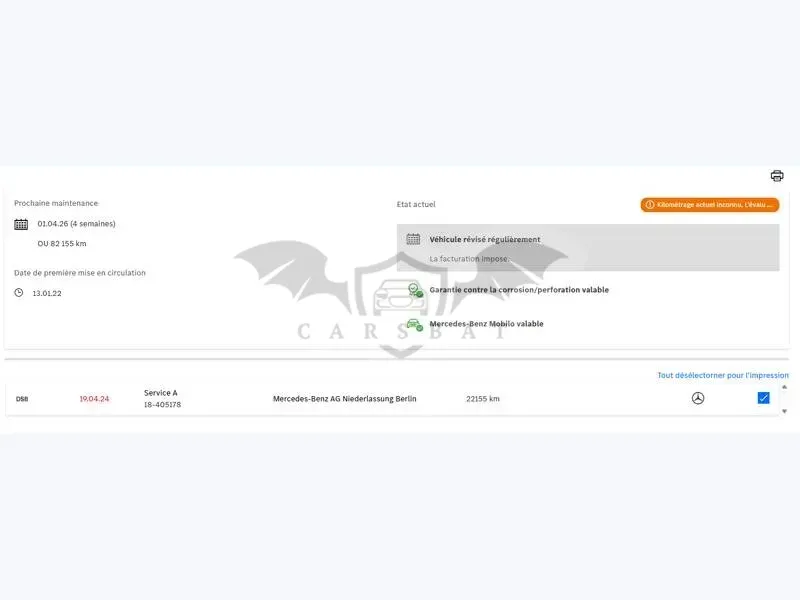Click the DSB label in service row
This screenshot has width=800, height=600.
(22, 399)
